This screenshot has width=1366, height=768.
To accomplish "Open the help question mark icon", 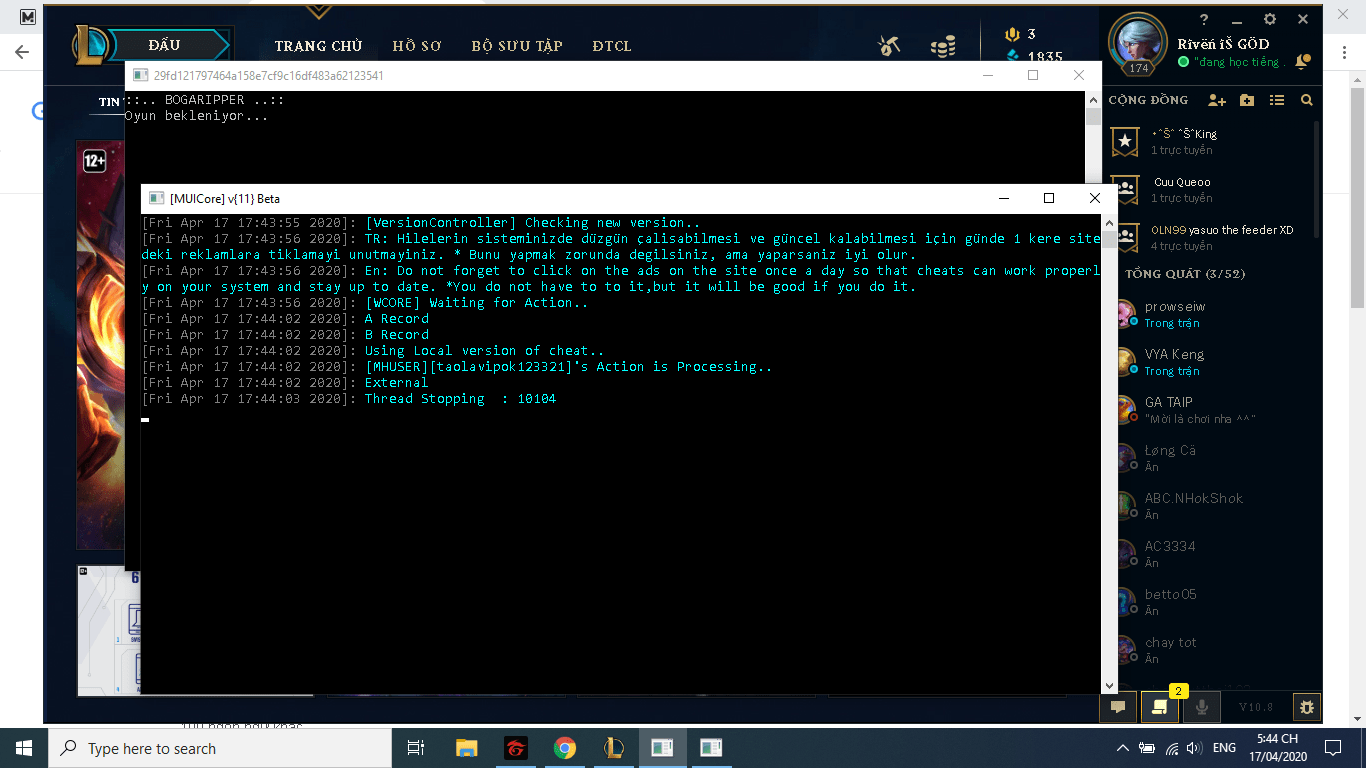I will pos(1204,19).
